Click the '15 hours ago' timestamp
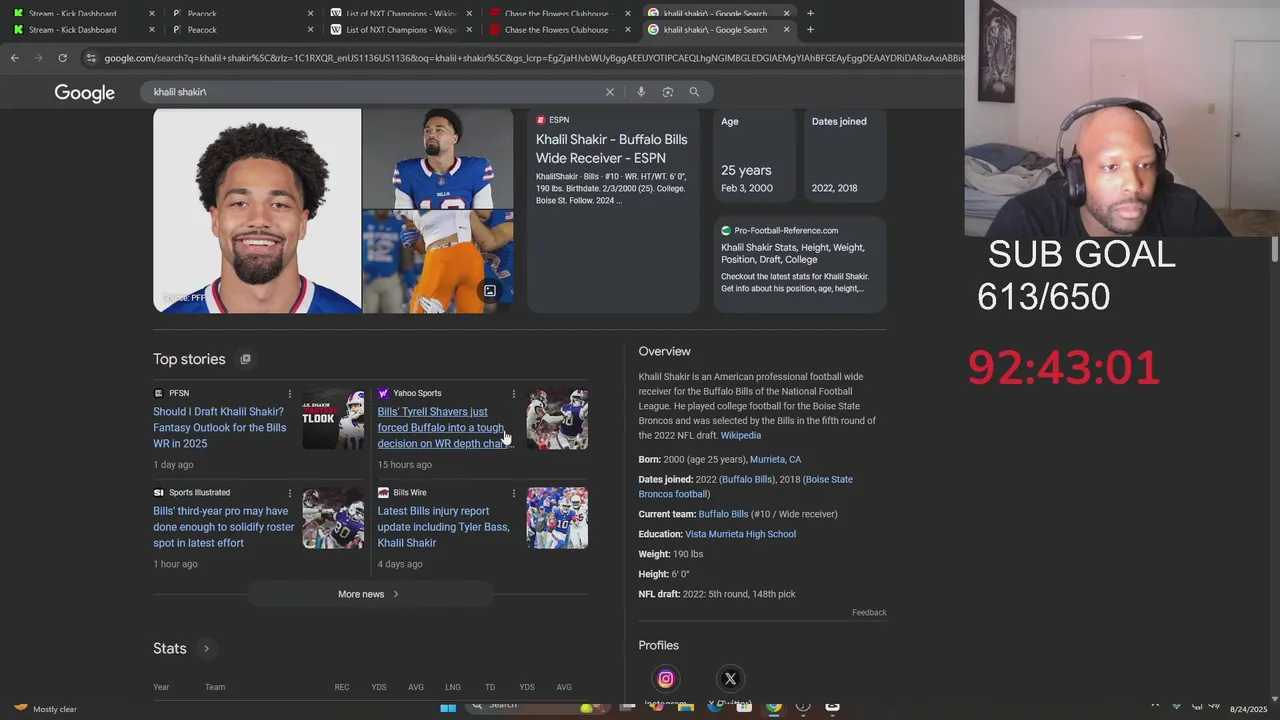The height and width of the screenshot is (720, 1280). pyautogui.click(x=404, y=465)
